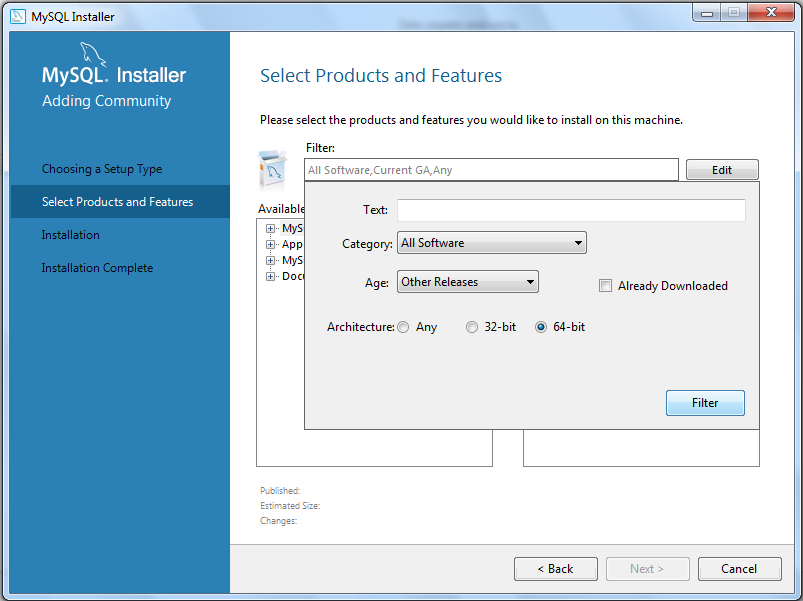Click Installation Complete in the sidebar
Screen dimensions: 803x601
[97, 268]
